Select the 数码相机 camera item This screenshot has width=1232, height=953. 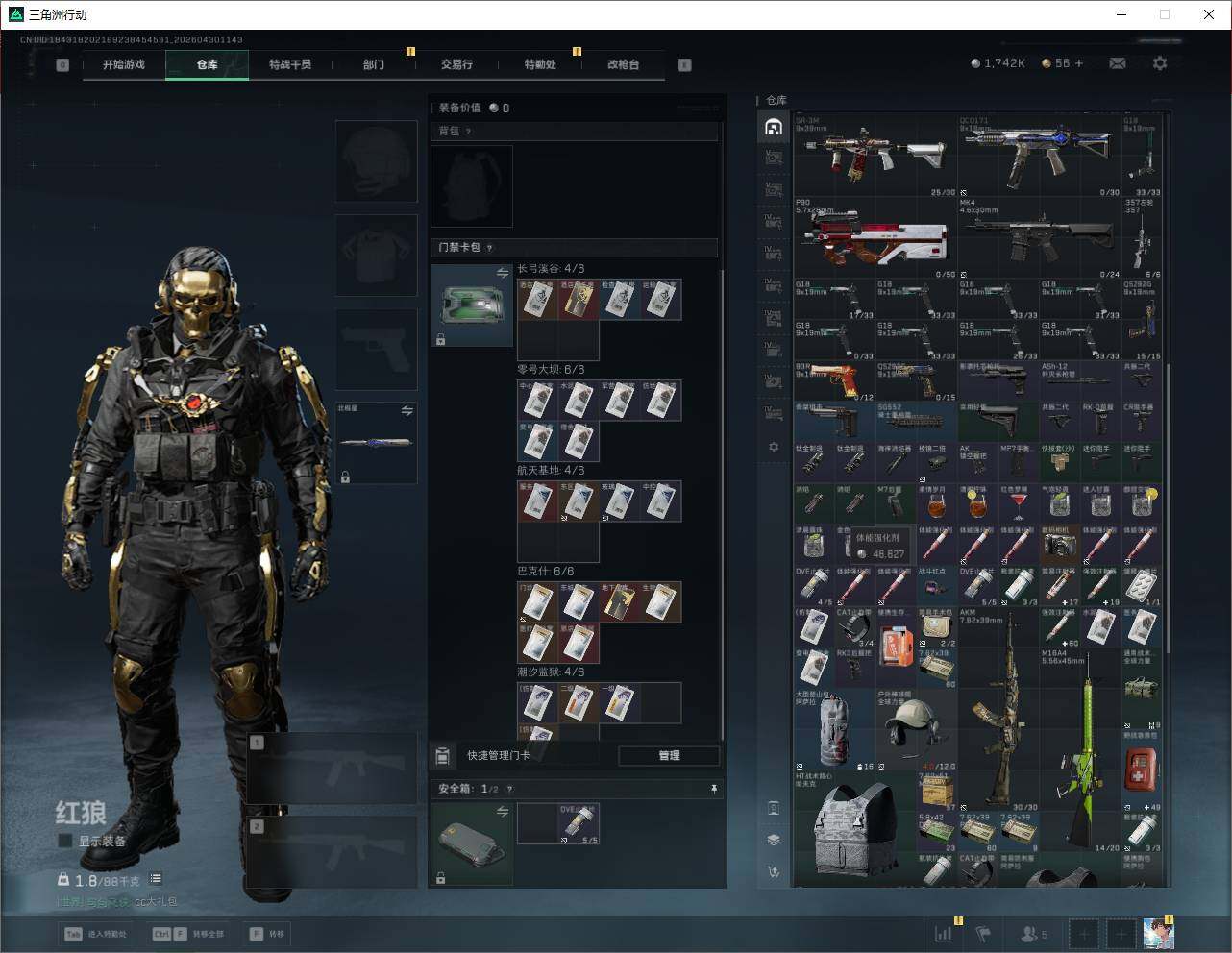pyautogui.click(x=1060, y=545)
